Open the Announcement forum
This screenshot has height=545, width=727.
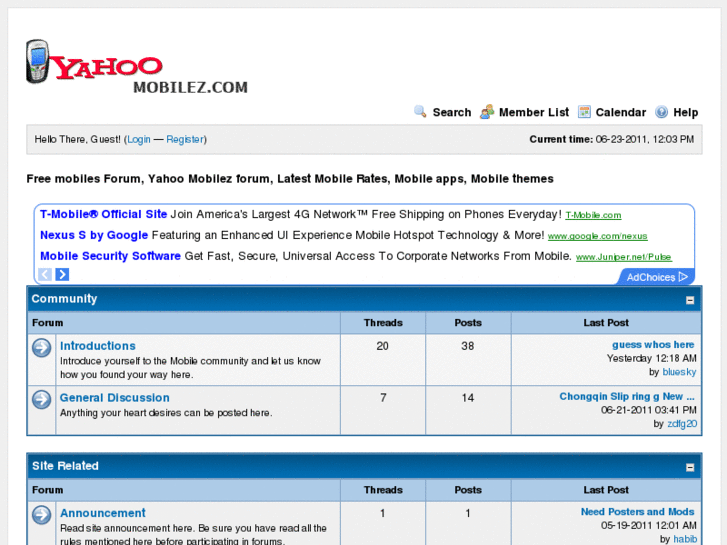pos(102,513)
